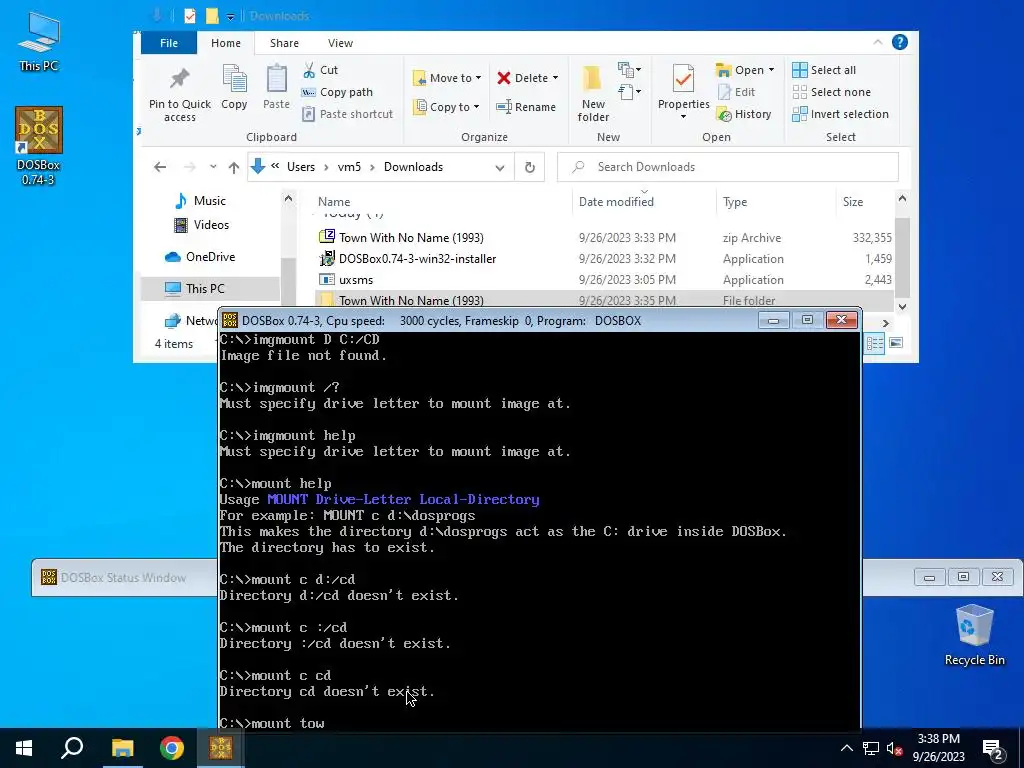Viewport: 1024px width, 768px height.
Task: Select Town With No Name file folder
Action: point(605,300)
